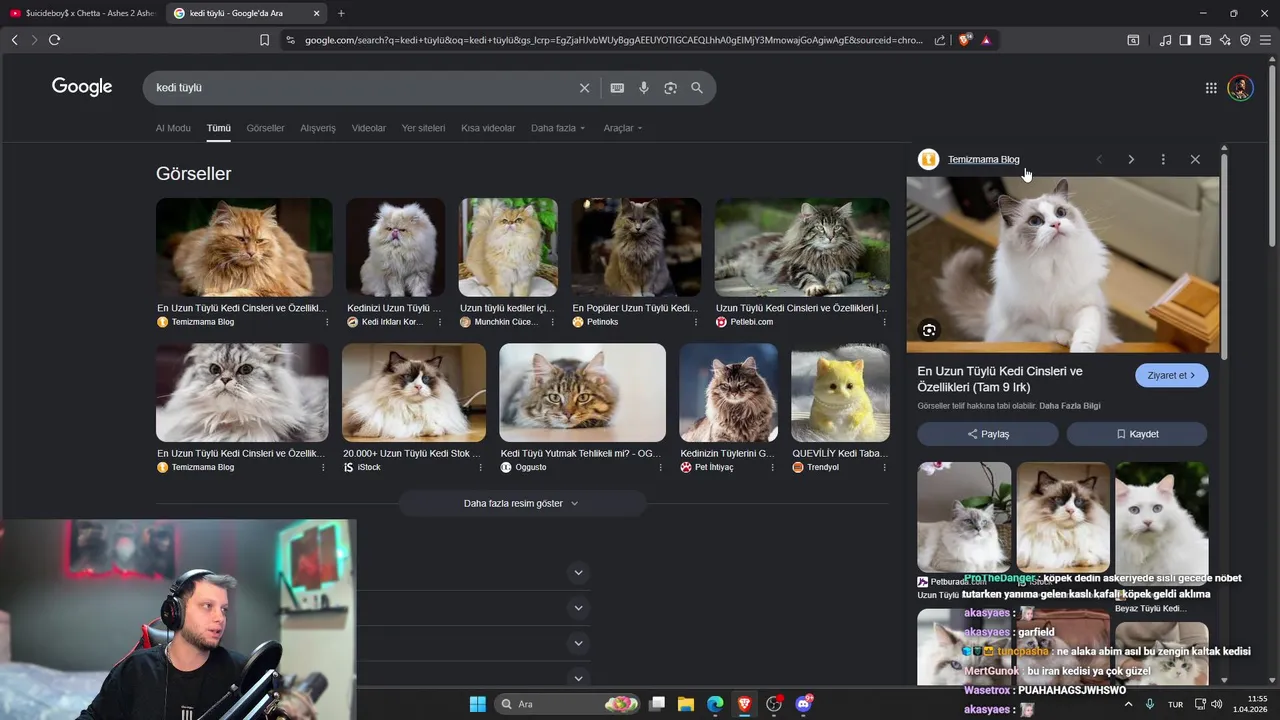Open the Leo AI sparkle icon
Image resolution: width=1280 pixels, height=720 pixels.
pyautogui.click(x=1225, y=40)
